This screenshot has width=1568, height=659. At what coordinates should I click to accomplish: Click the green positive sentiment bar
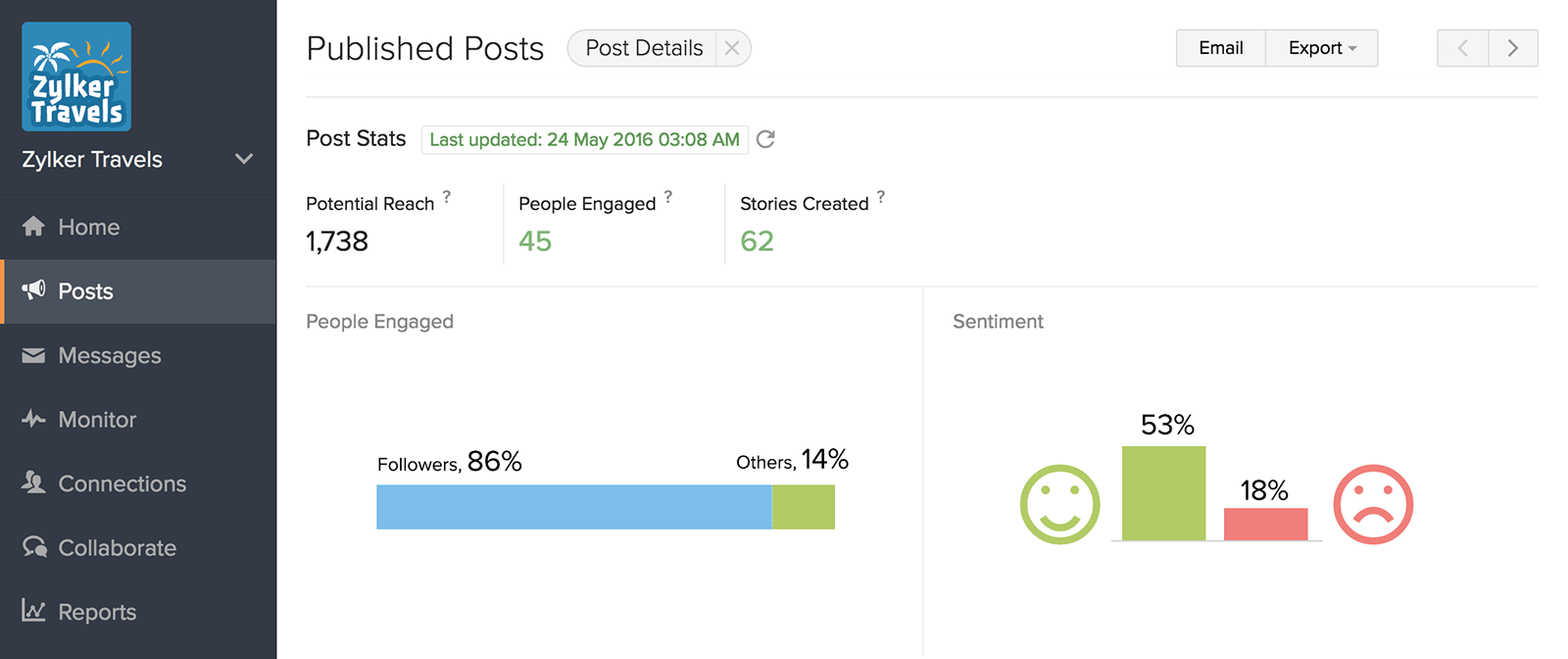[1163, 493]
